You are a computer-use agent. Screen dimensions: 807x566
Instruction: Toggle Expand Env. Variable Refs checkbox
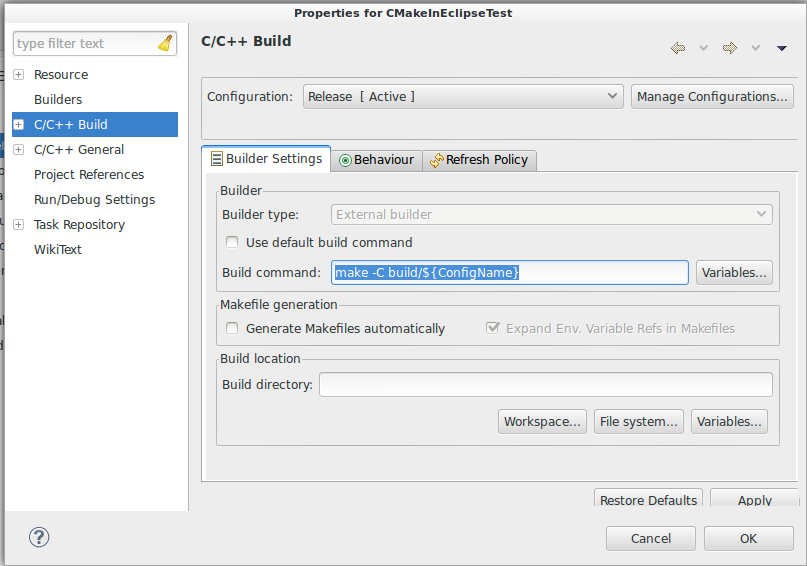(x=492, y=328)
